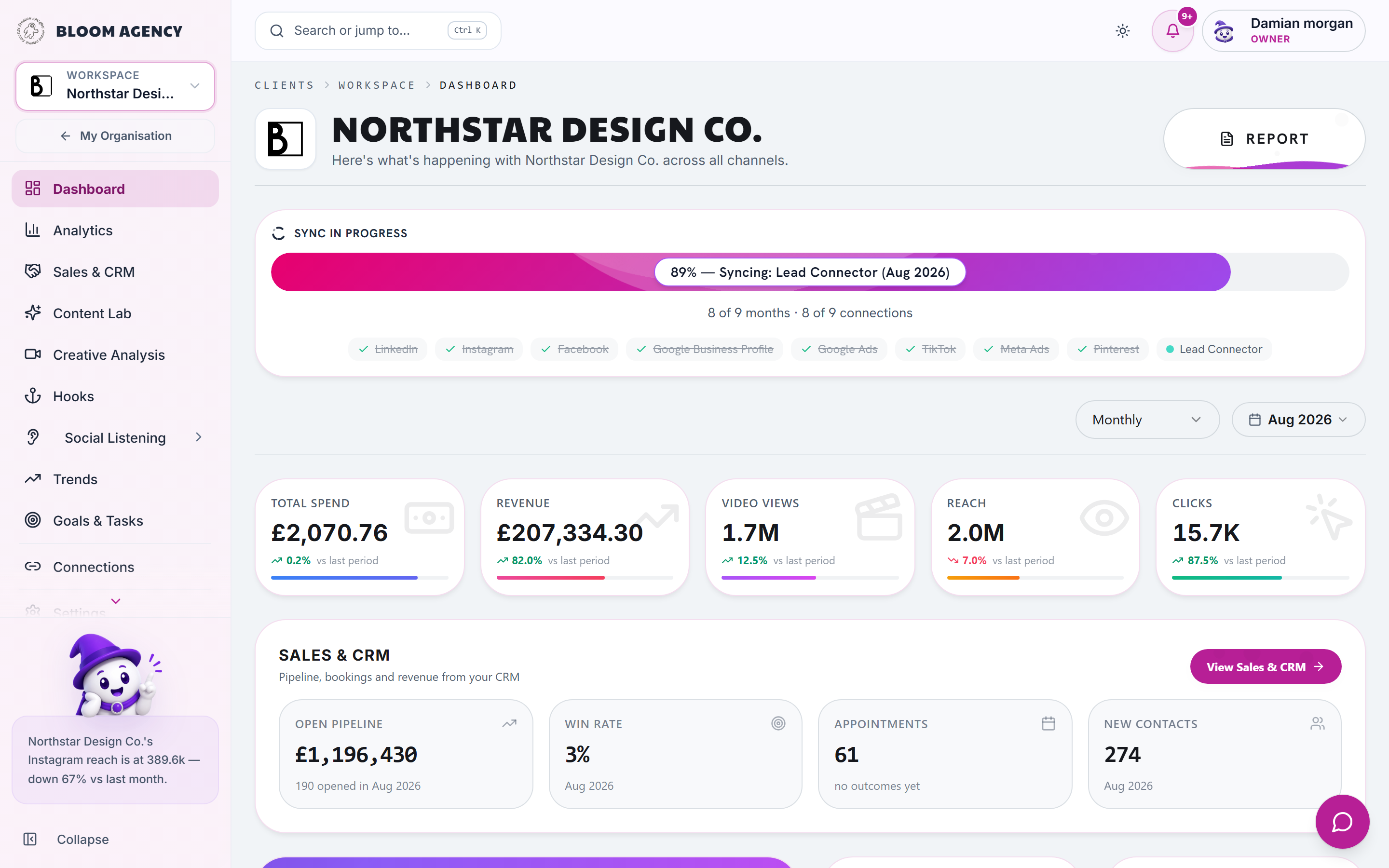Screen dimensions: 1389x868
Task: Click the New Contacts people icon
Action: coord(1317,723)
